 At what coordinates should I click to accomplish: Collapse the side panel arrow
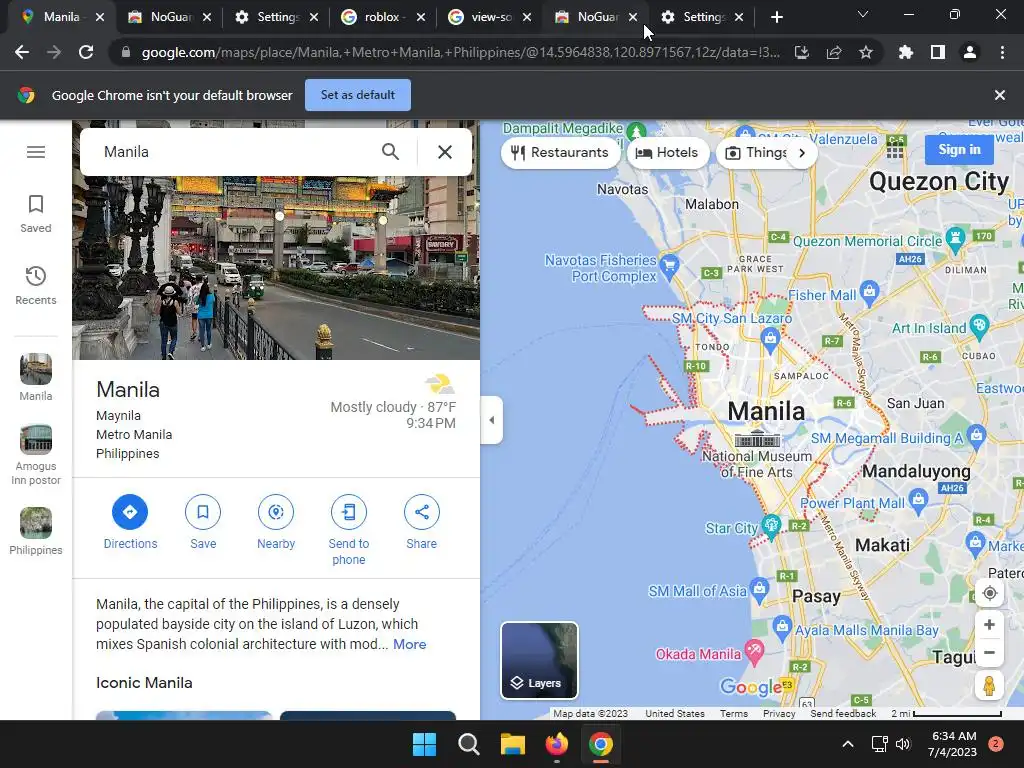point(492,420)
